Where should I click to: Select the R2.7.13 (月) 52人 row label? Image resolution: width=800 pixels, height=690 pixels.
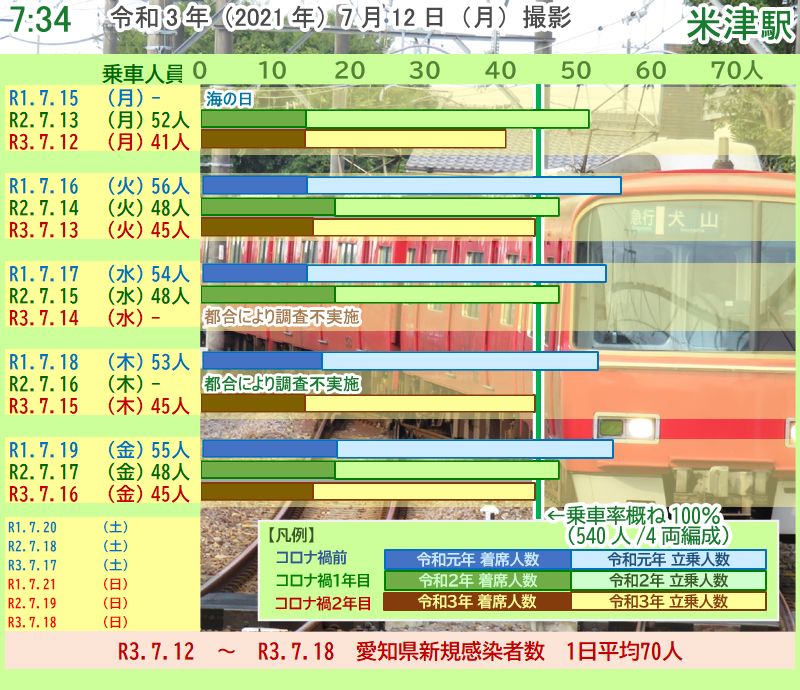pyautogui.click(x=99, y=120)
